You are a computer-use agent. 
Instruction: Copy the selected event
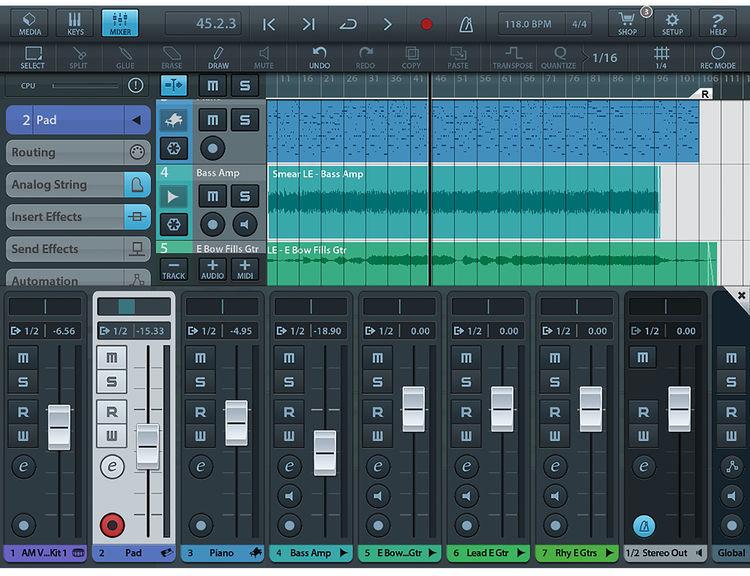click(411, 58)
